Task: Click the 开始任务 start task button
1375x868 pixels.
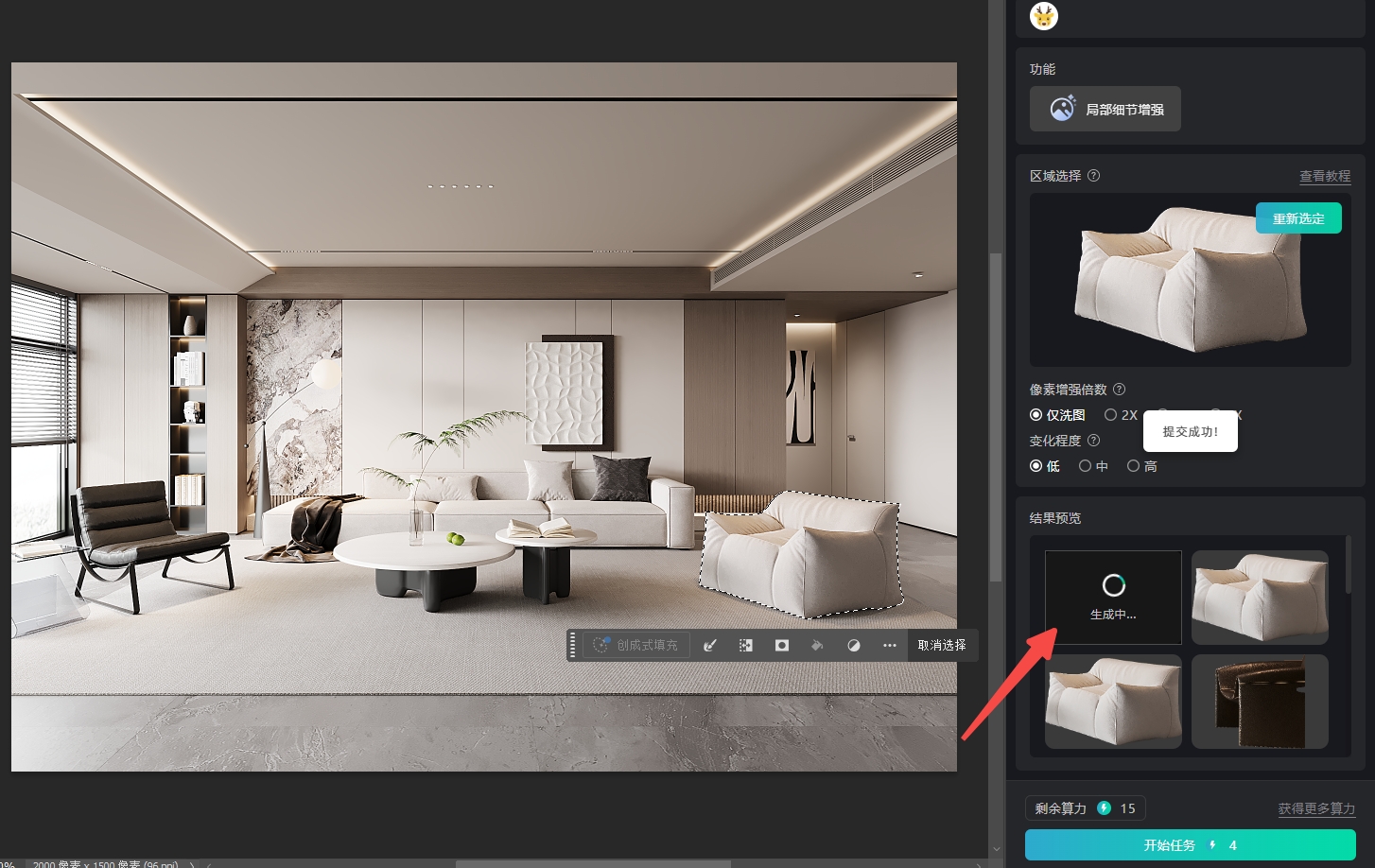Action: point(1191,845)
